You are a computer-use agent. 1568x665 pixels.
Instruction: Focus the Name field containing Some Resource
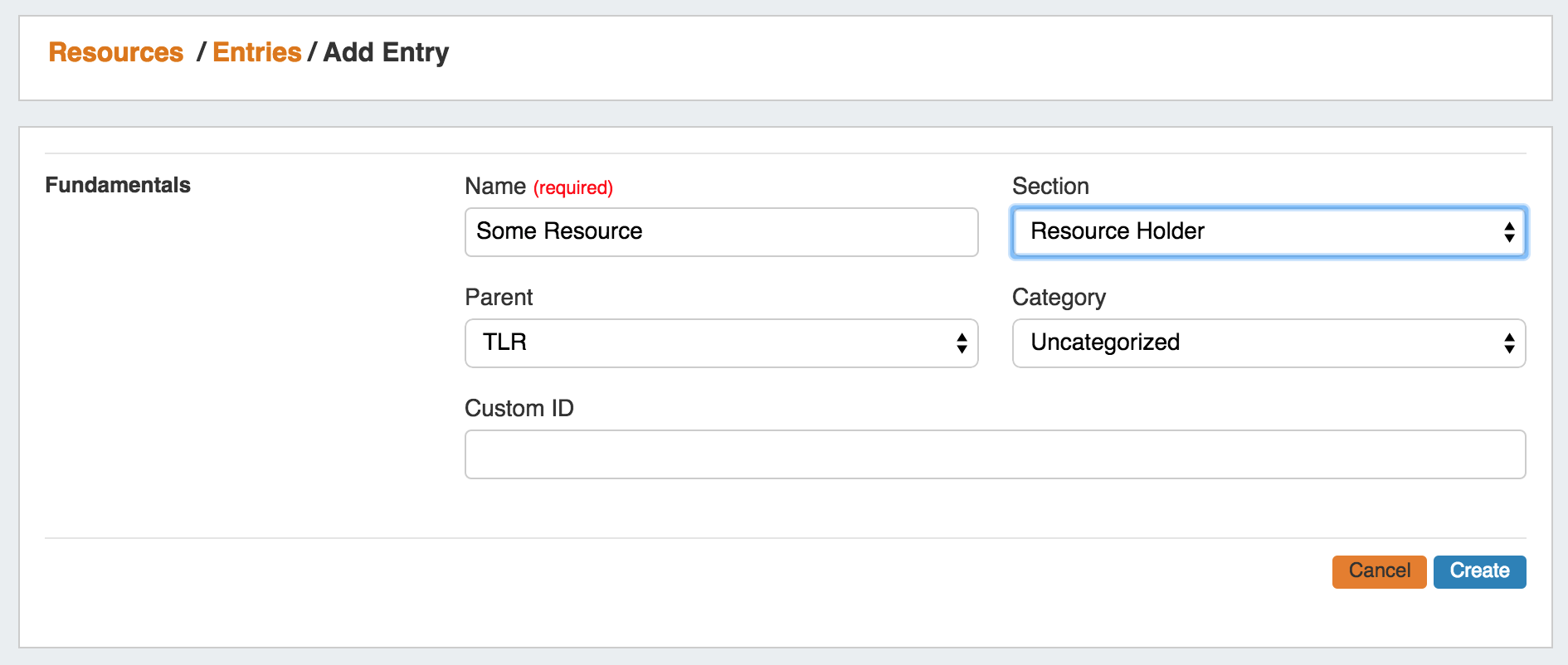[720, 232]
